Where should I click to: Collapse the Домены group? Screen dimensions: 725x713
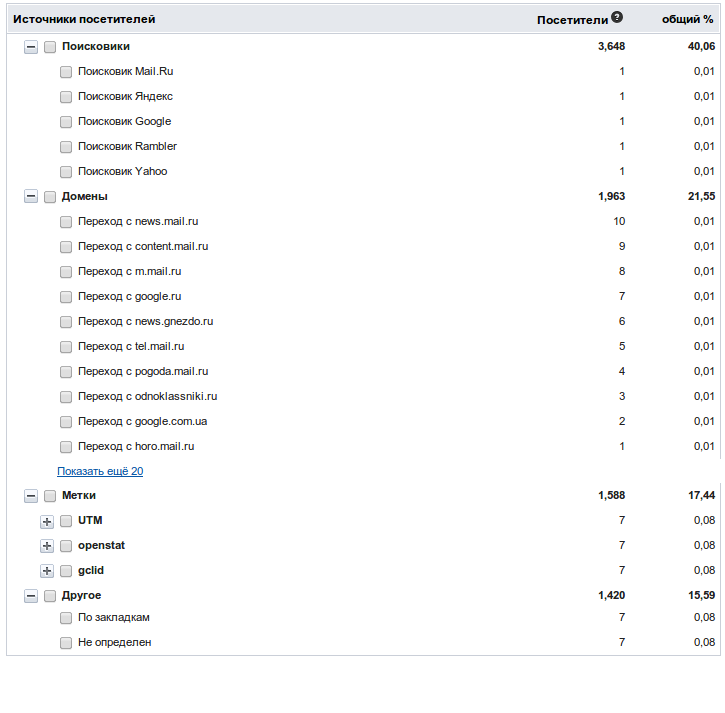31,197
